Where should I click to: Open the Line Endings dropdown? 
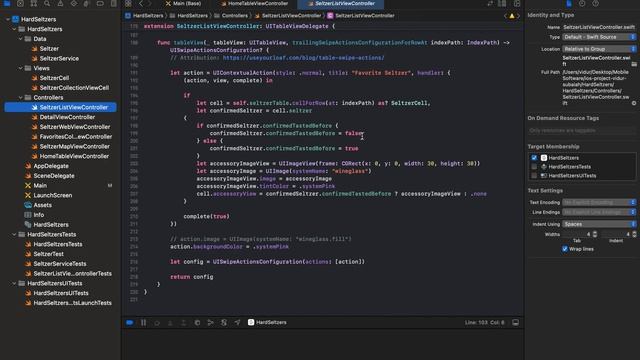[599, 212]
